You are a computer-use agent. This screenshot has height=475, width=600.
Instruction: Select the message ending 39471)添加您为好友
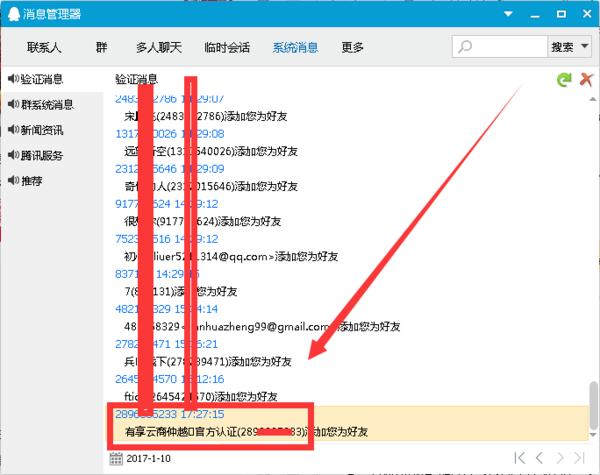tap(208, 362)
